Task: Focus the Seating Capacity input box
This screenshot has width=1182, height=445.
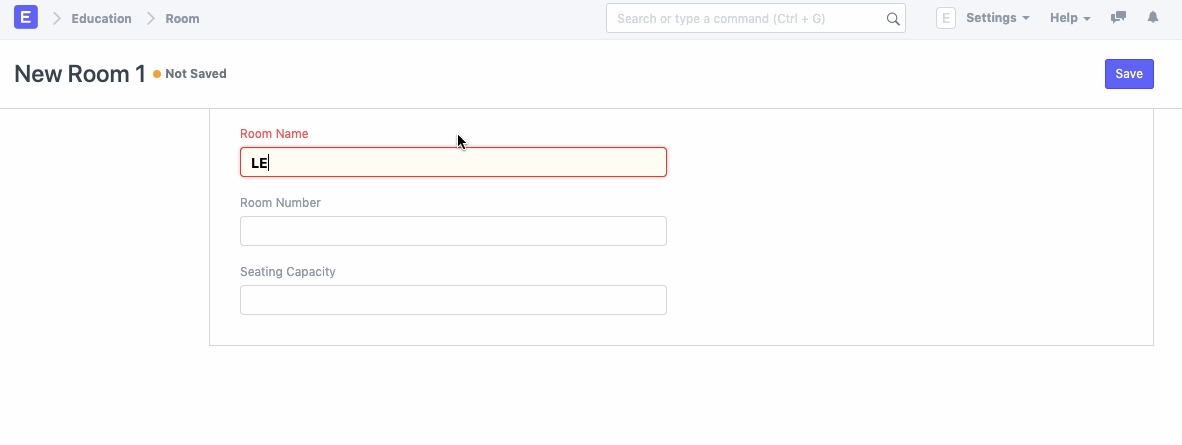Action: click(453, 300)
